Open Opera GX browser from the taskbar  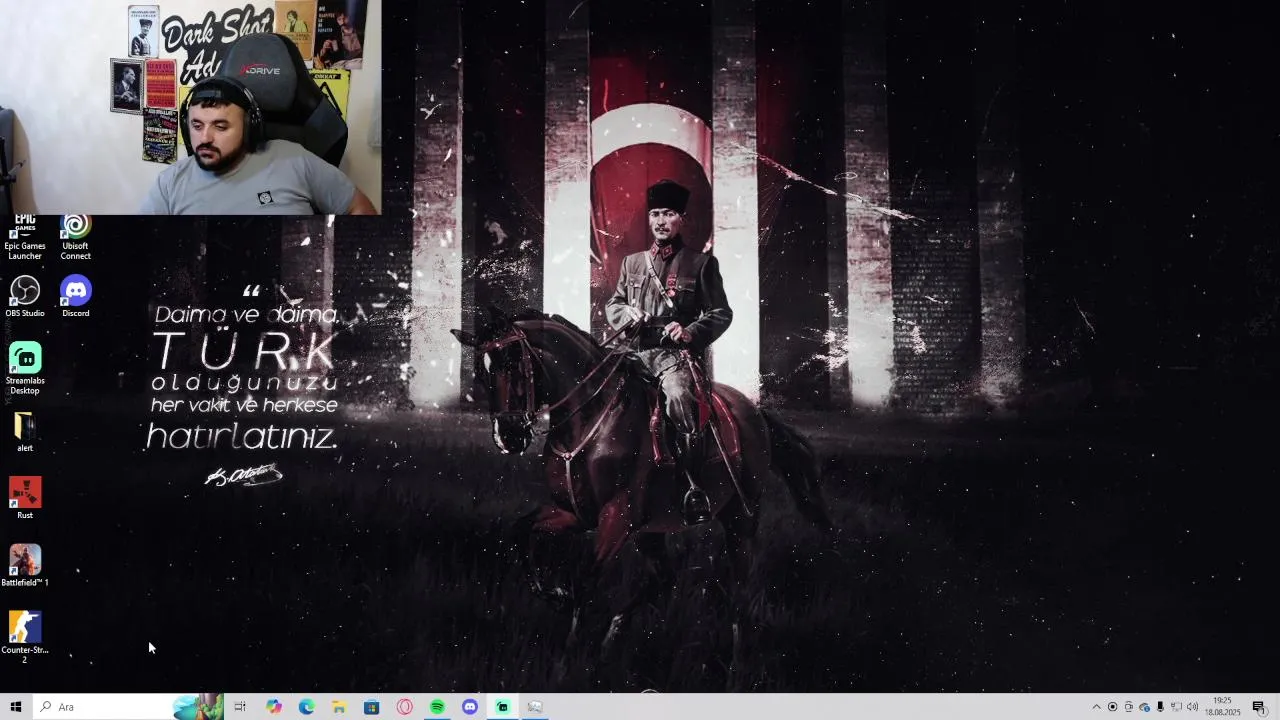click(x=405, y=707)
